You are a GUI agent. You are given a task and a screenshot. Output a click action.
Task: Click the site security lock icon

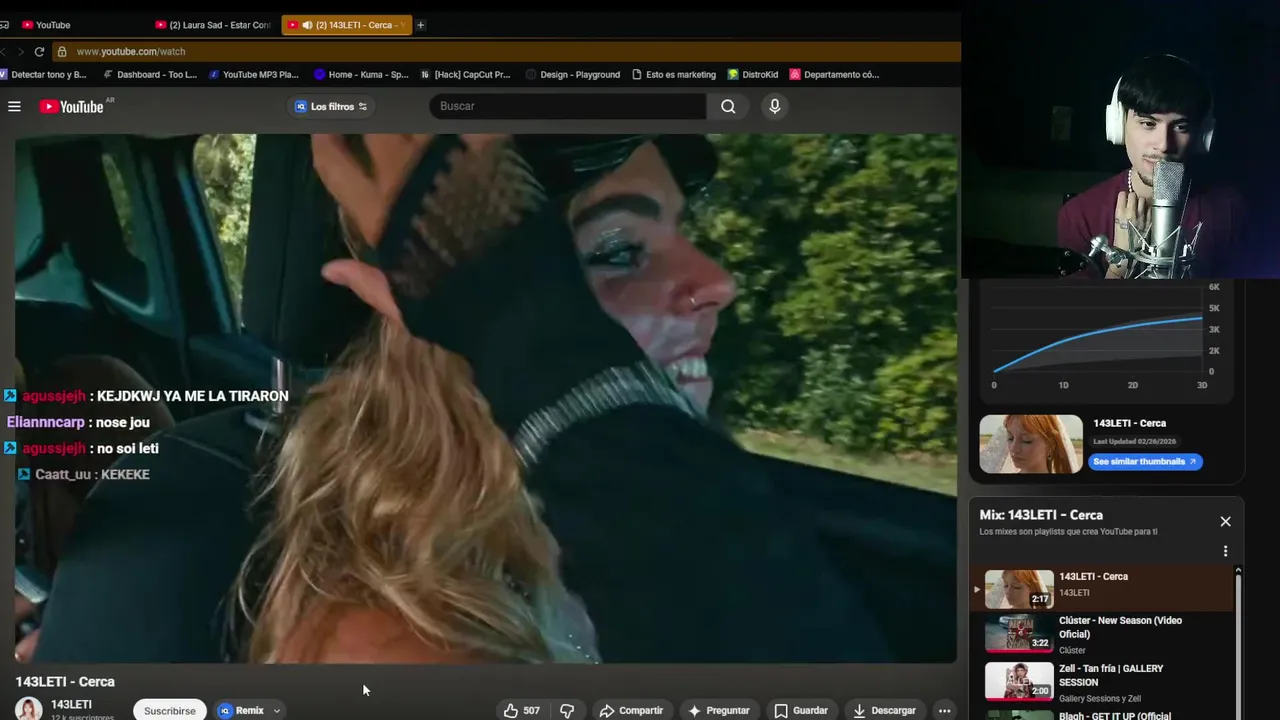[x=62, y=51]
